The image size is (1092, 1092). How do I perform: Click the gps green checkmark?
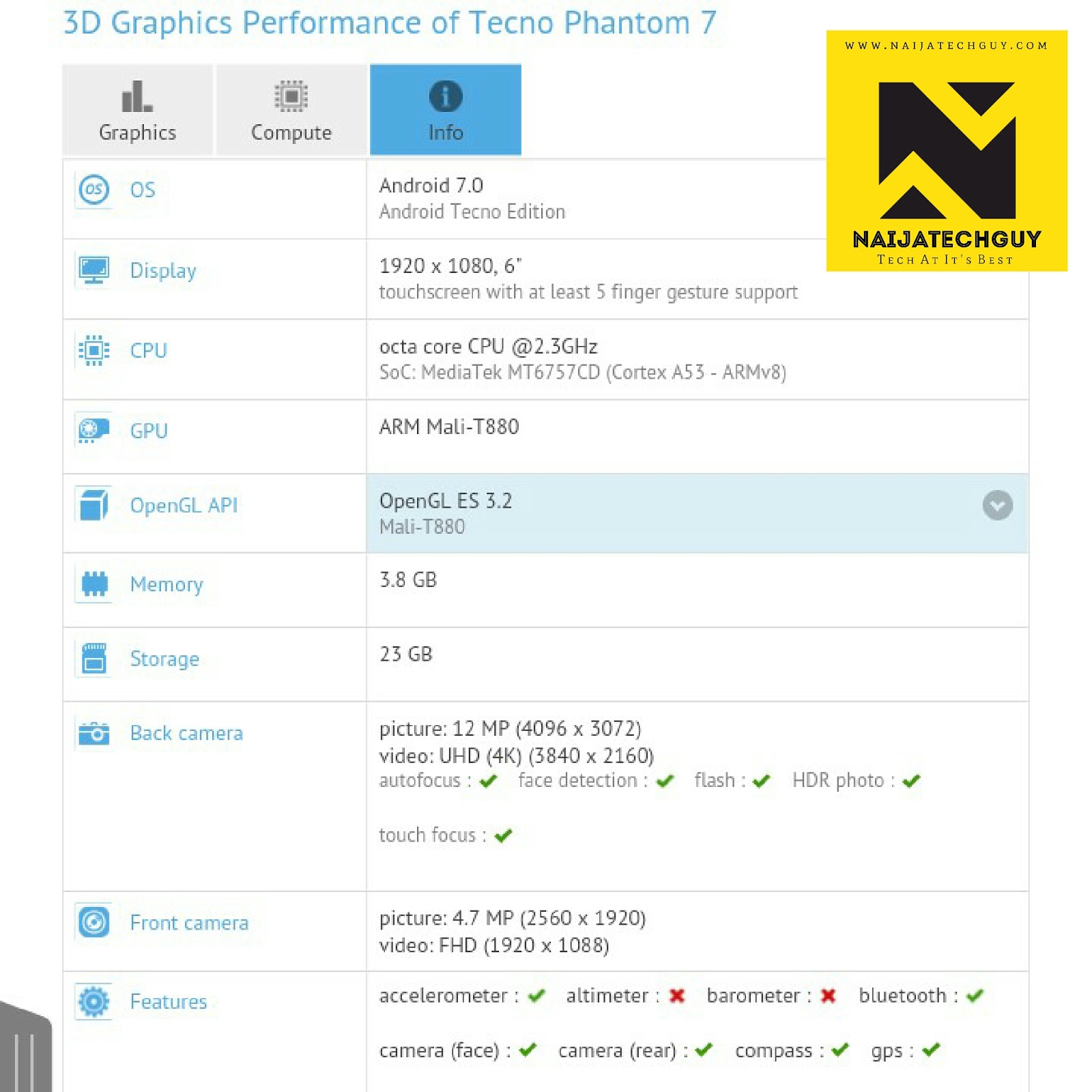931,1050
